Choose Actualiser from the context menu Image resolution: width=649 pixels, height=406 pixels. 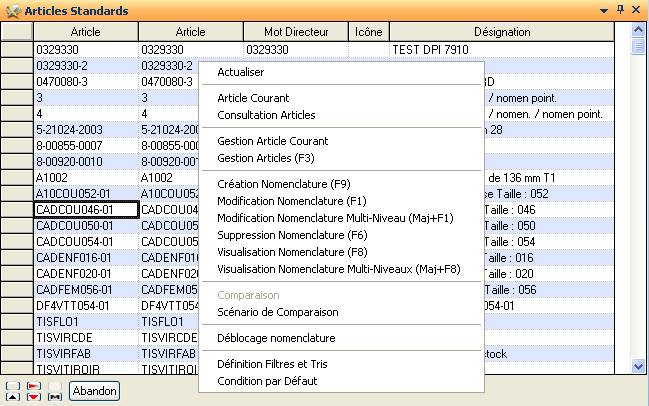(242, 72)
